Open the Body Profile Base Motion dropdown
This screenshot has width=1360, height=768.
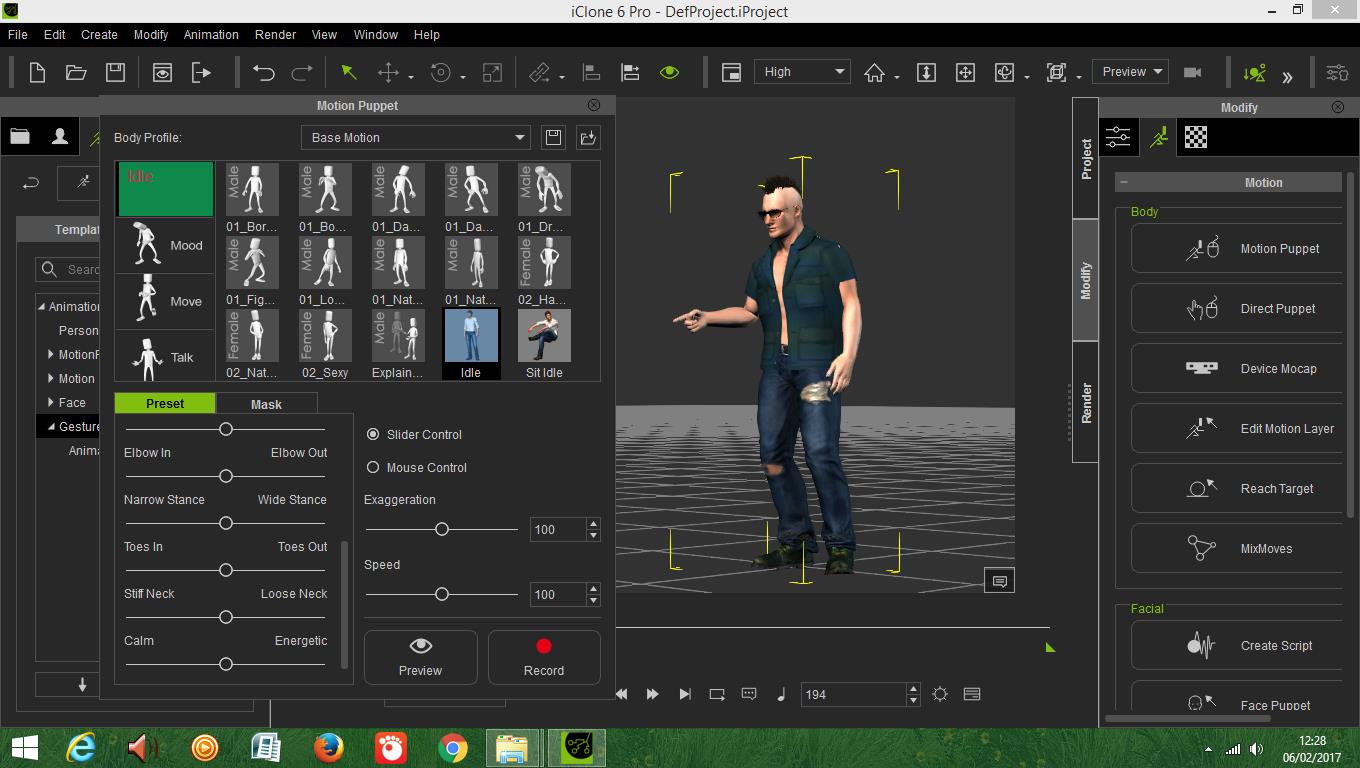tap(416, 137)
